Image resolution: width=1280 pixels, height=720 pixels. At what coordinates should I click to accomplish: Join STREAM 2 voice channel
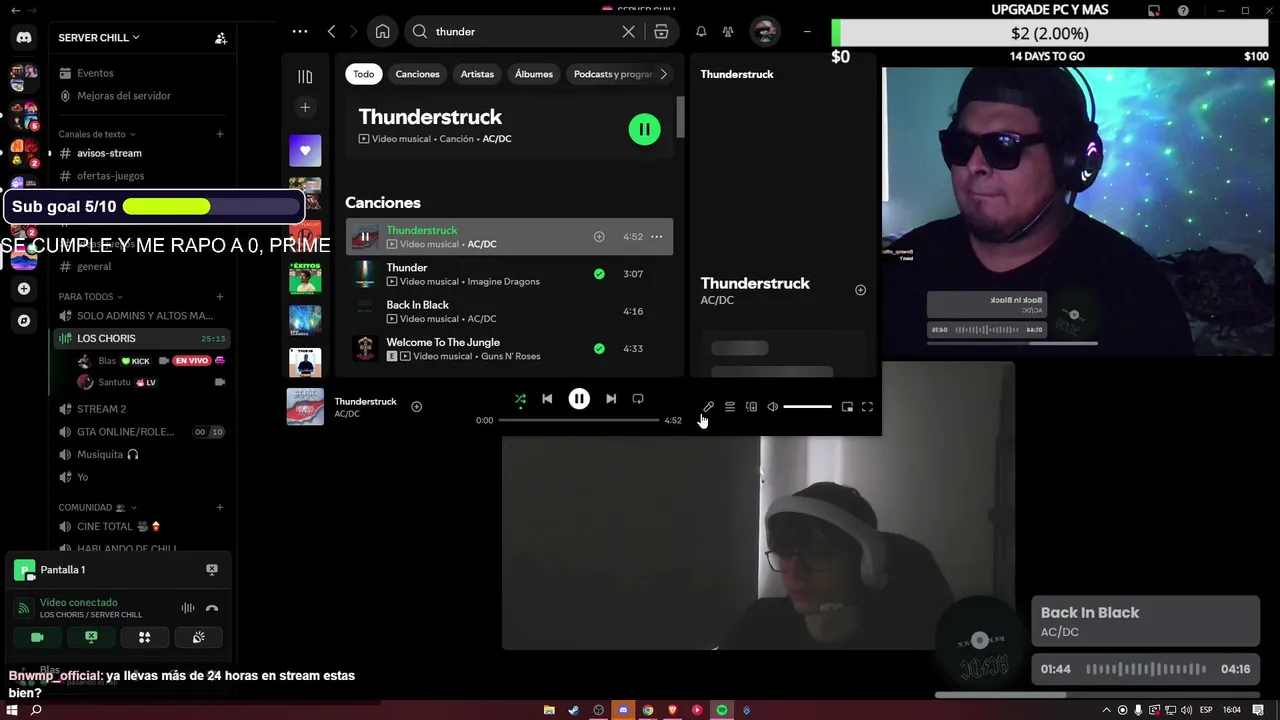[x=140, y=409]
